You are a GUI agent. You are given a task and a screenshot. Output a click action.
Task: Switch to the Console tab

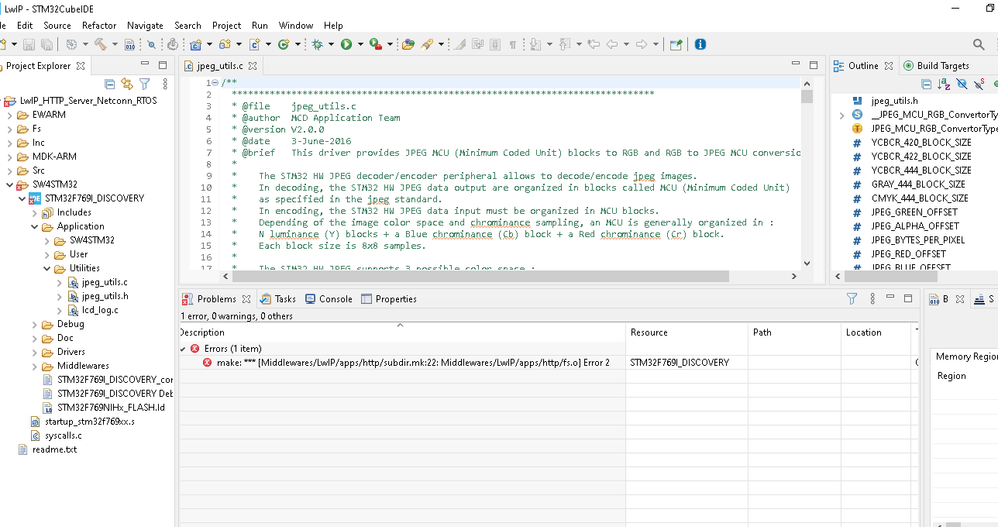[x=328, y=299]
